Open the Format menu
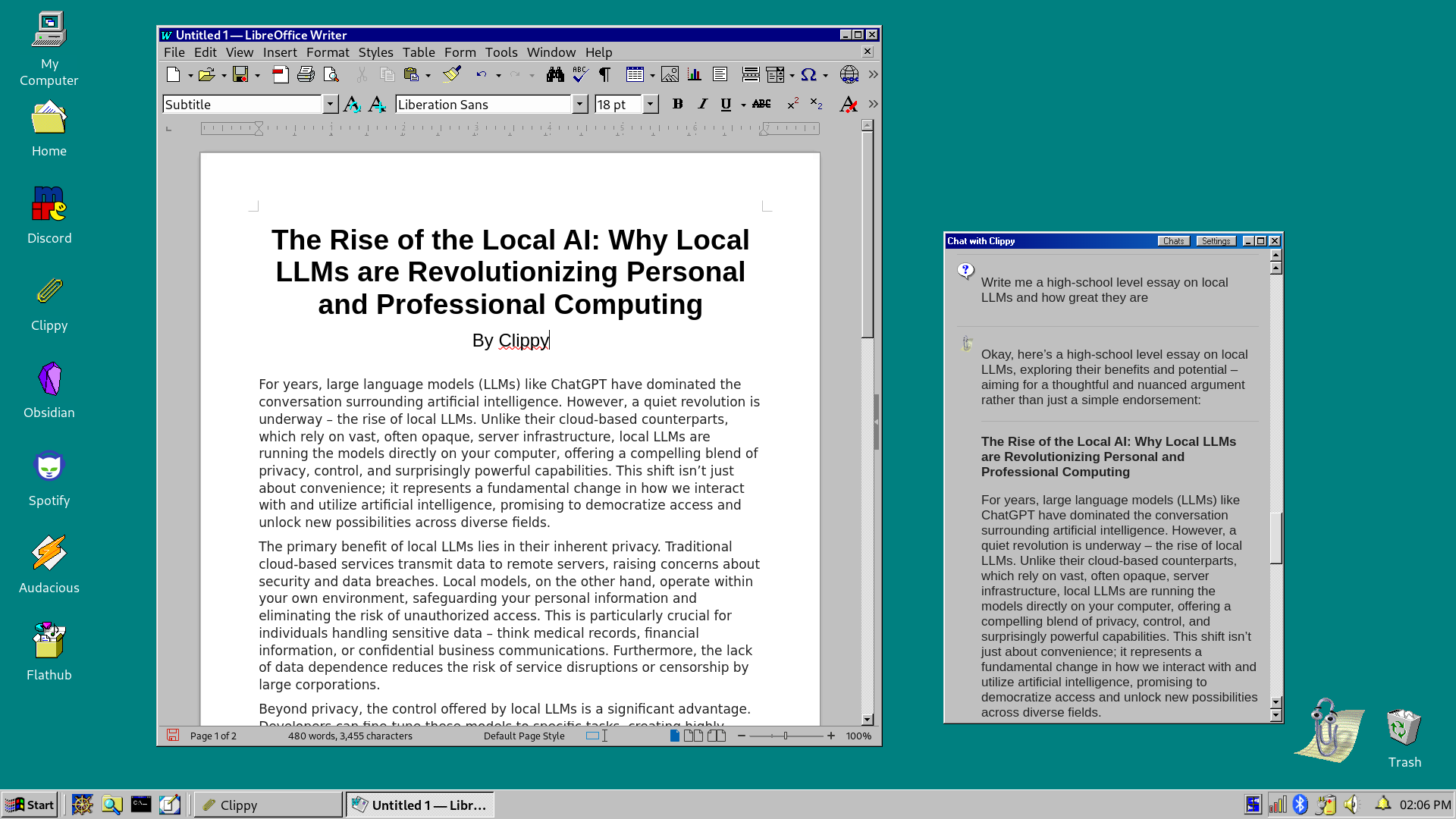Viewport: 1456px width, 819px height. pyautogui.click(x=328, y=52)
